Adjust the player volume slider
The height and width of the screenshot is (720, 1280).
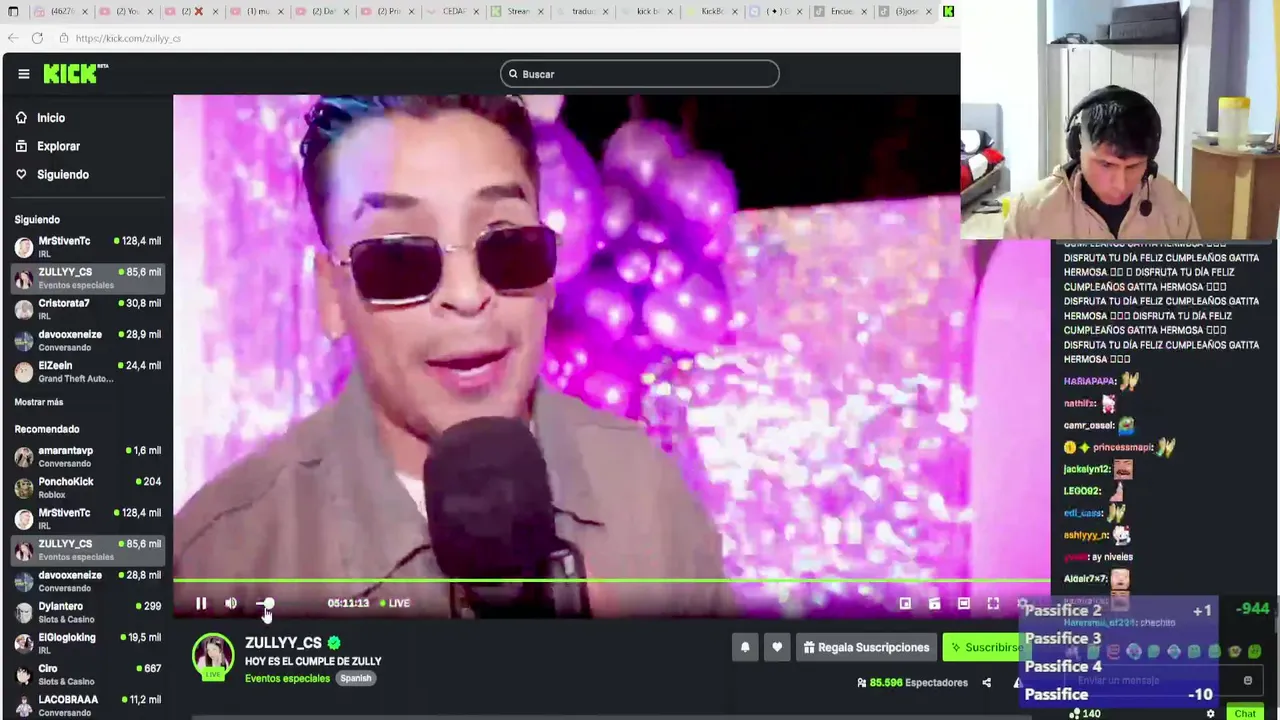pos(266,603)
